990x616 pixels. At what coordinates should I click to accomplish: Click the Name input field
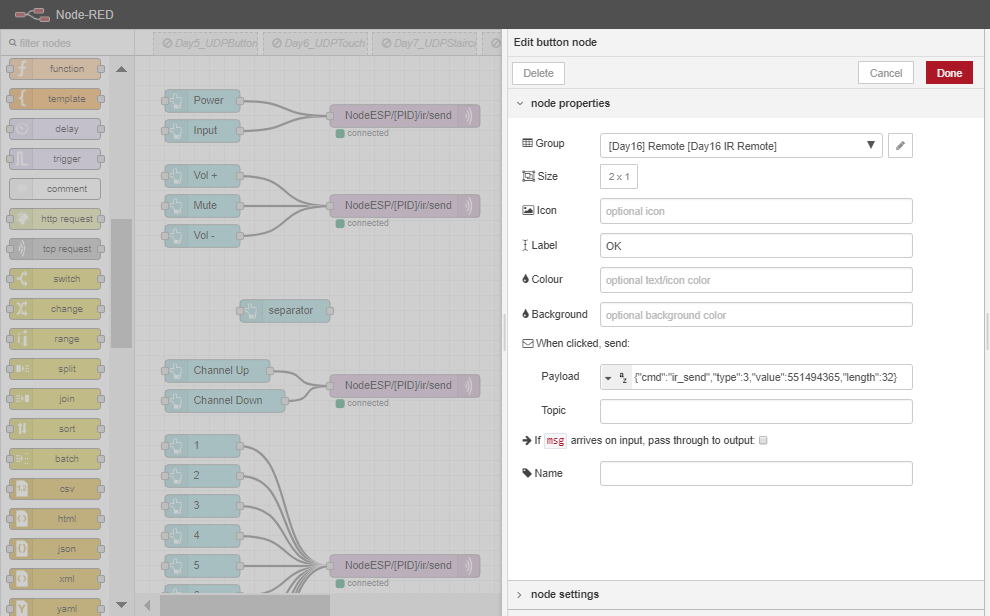[x=756, y=473]
